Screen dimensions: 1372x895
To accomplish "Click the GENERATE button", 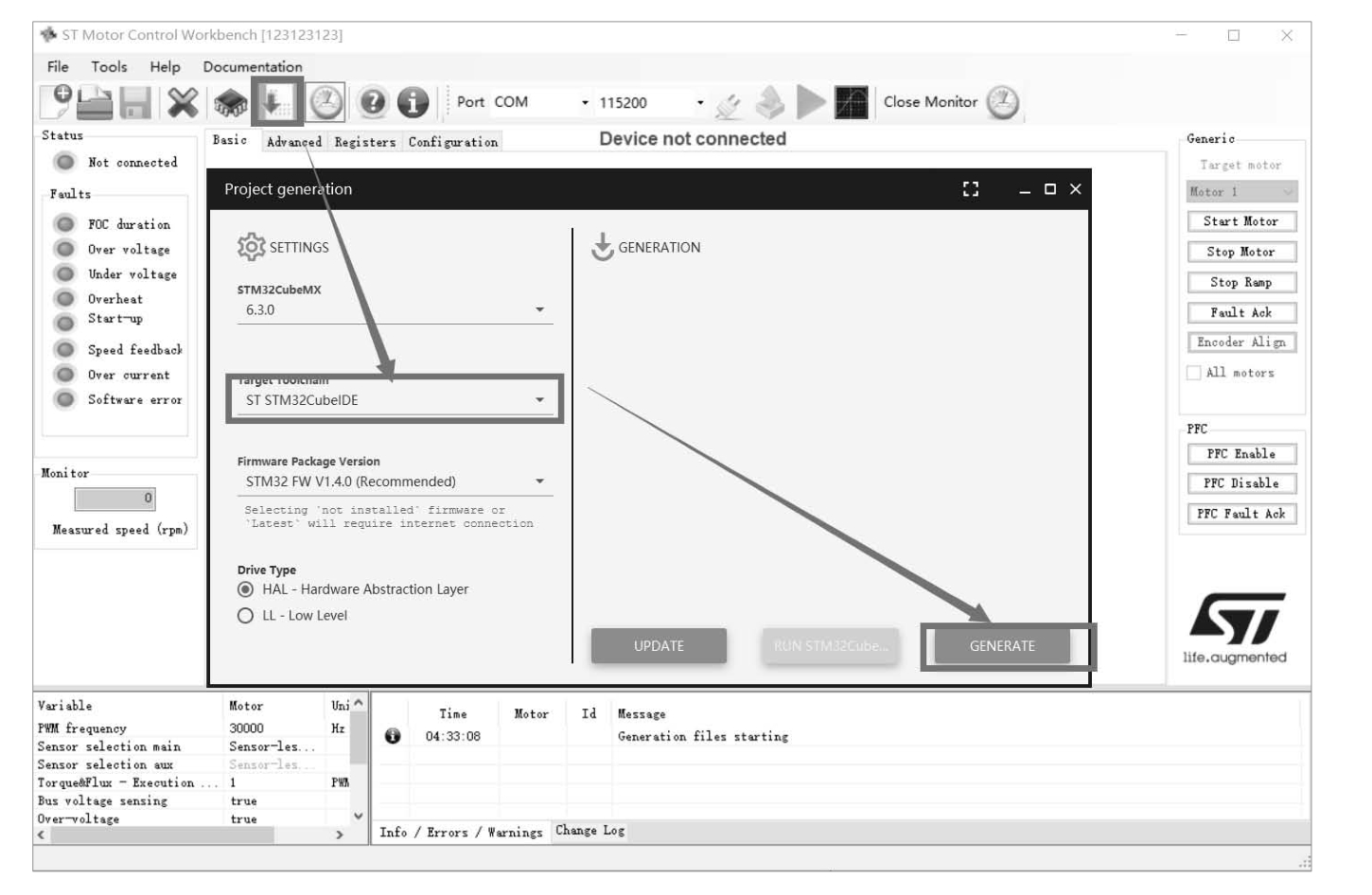I will 1002,646.
